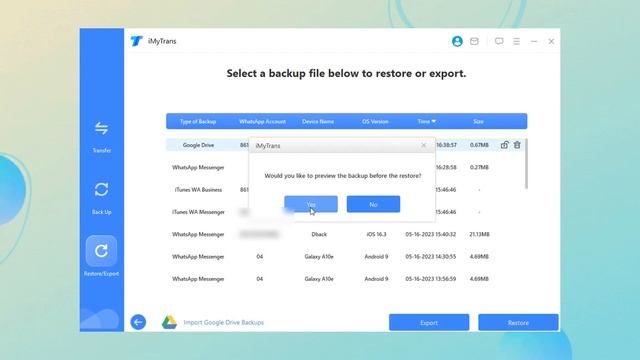Screen dimensions: 640x360
Task: Close the preview backup dialog
Action: point(423,145)
